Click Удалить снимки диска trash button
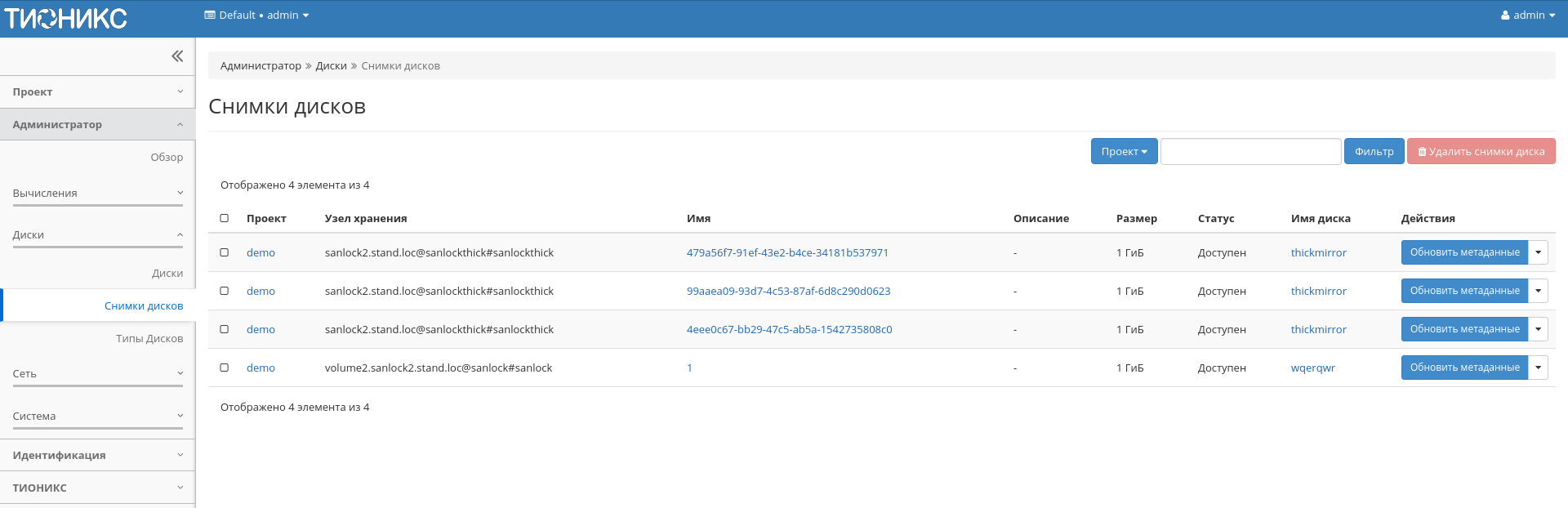The height and width of the screenshot is (508, 1568). tap(1481, 151)
